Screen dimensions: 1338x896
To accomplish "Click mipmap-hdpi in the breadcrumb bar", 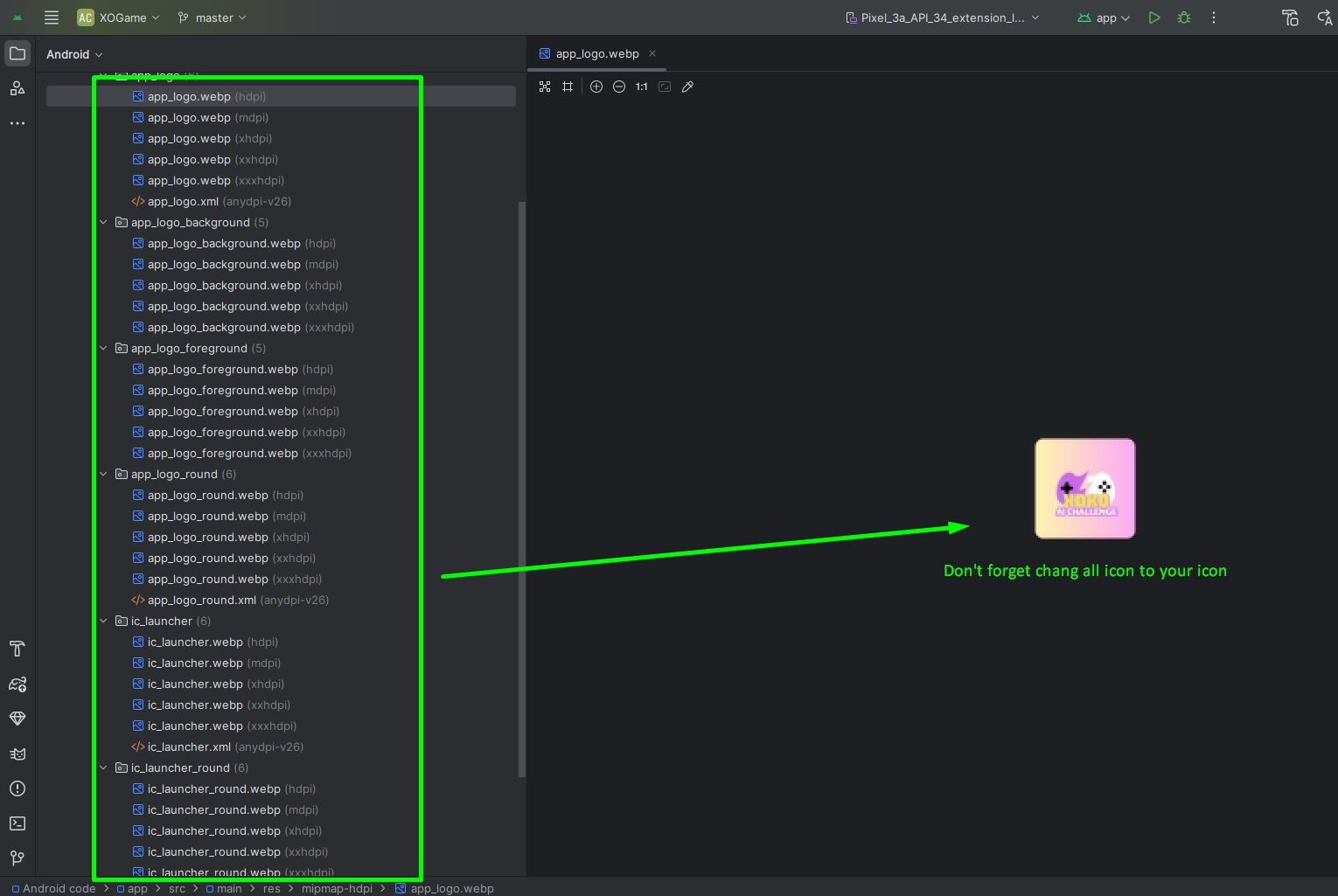I will tap(337, 889).
